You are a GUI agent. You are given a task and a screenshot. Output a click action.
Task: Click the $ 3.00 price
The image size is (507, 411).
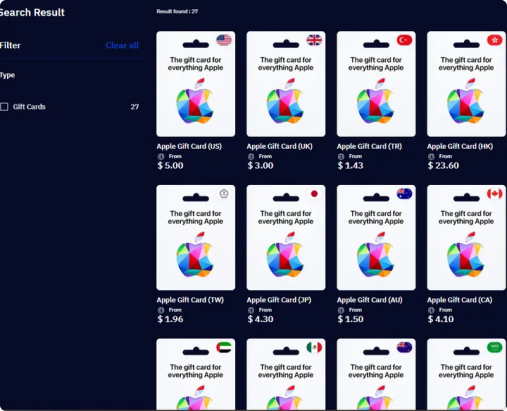260,165
